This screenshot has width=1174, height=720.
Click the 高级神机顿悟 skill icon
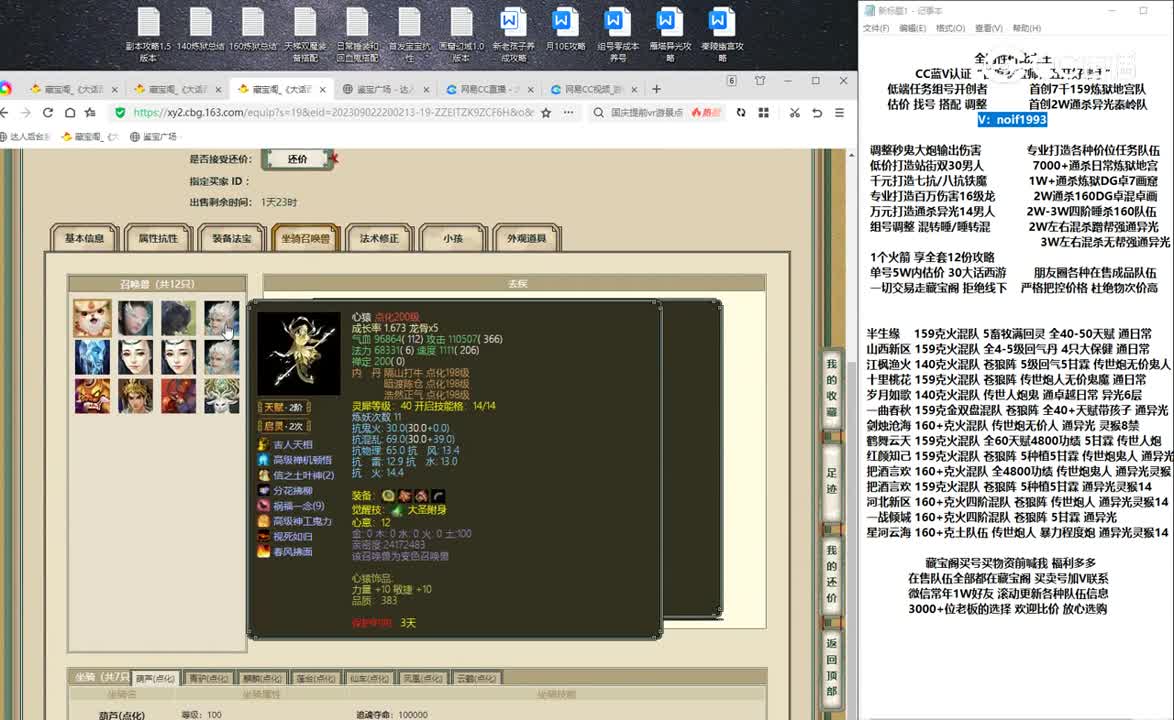coord(264,460)
